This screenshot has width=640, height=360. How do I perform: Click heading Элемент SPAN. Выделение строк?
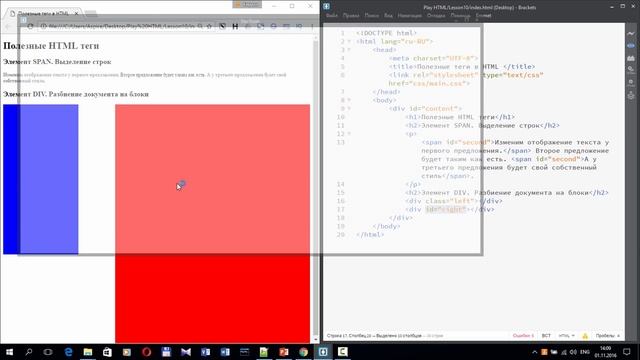pyautogui.click(x=57, y=62)
